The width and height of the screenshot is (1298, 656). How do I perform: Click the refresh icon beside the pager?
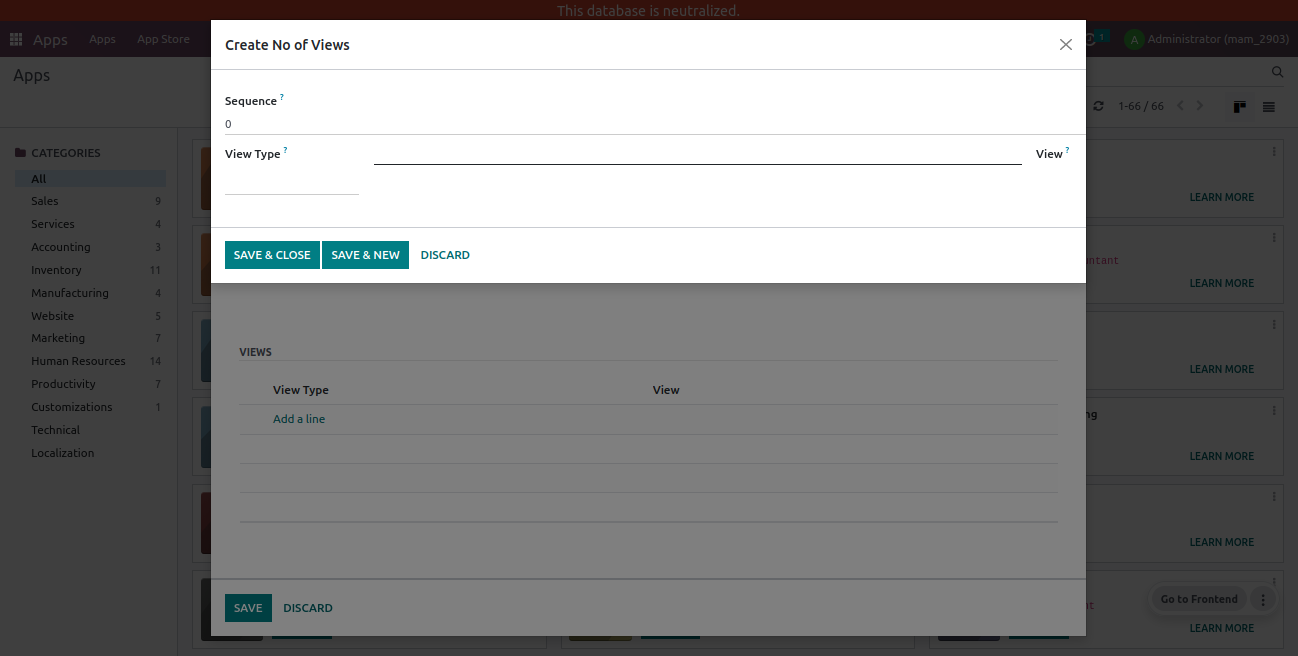(x=1098, y=106)
